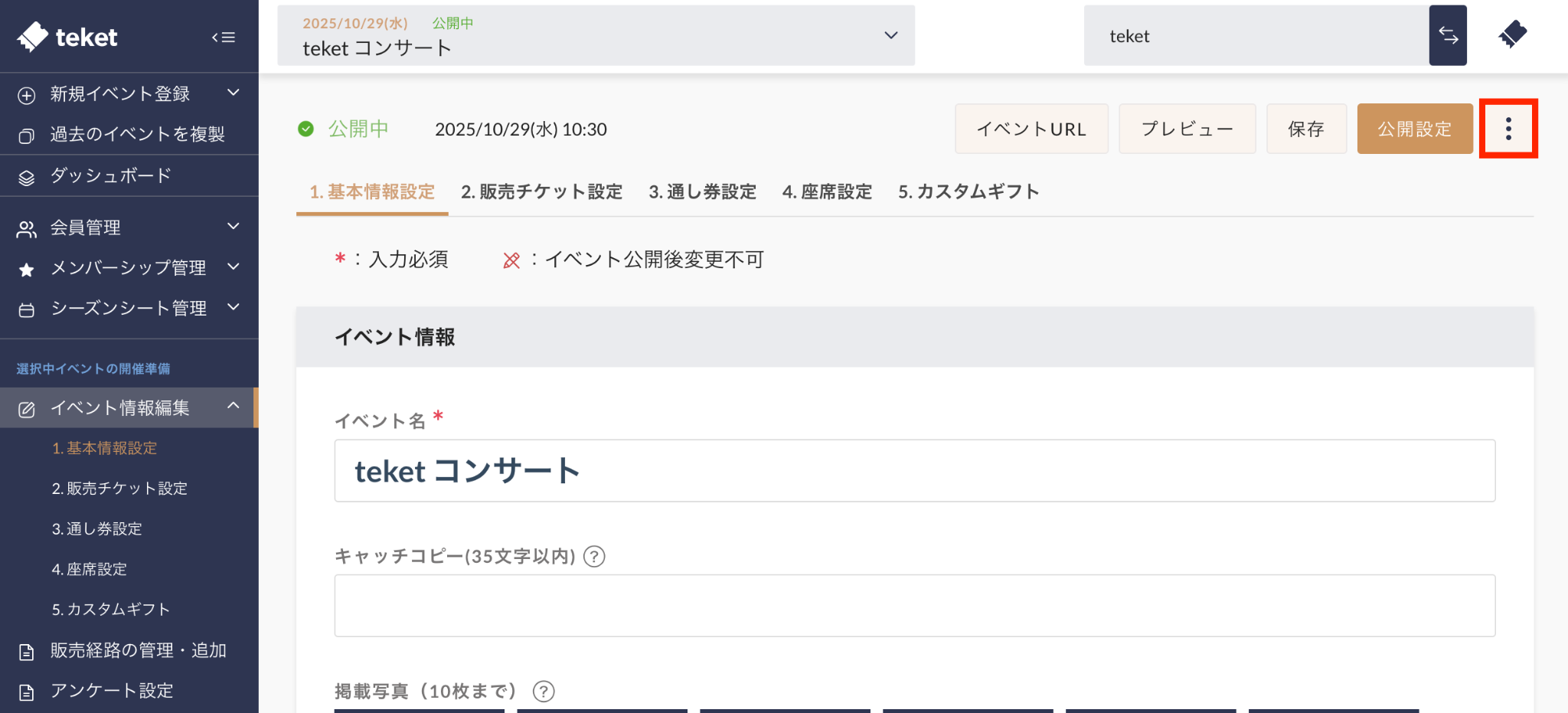Switch to 2. 販売チケット設定 tab
Viewport: 1568px width, 713px height.
[541, 191]
